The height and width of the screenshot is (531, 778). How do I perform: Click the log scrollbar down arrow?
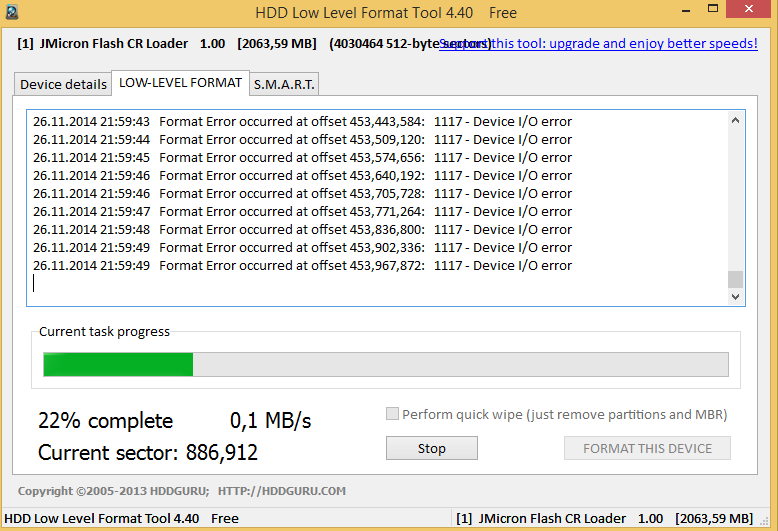(x=736, y=296)
